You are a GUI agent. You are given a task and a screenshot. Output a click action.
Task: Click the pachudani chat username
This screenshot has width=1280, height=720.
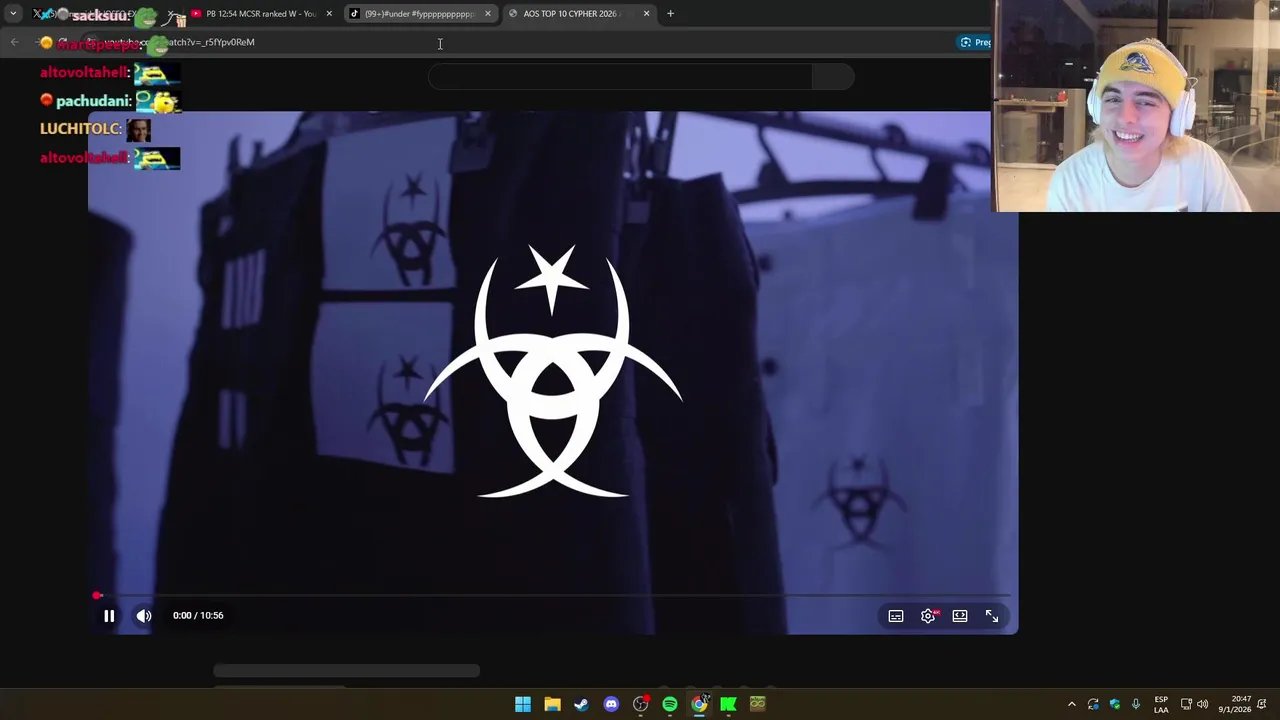[x=93, y=101]
